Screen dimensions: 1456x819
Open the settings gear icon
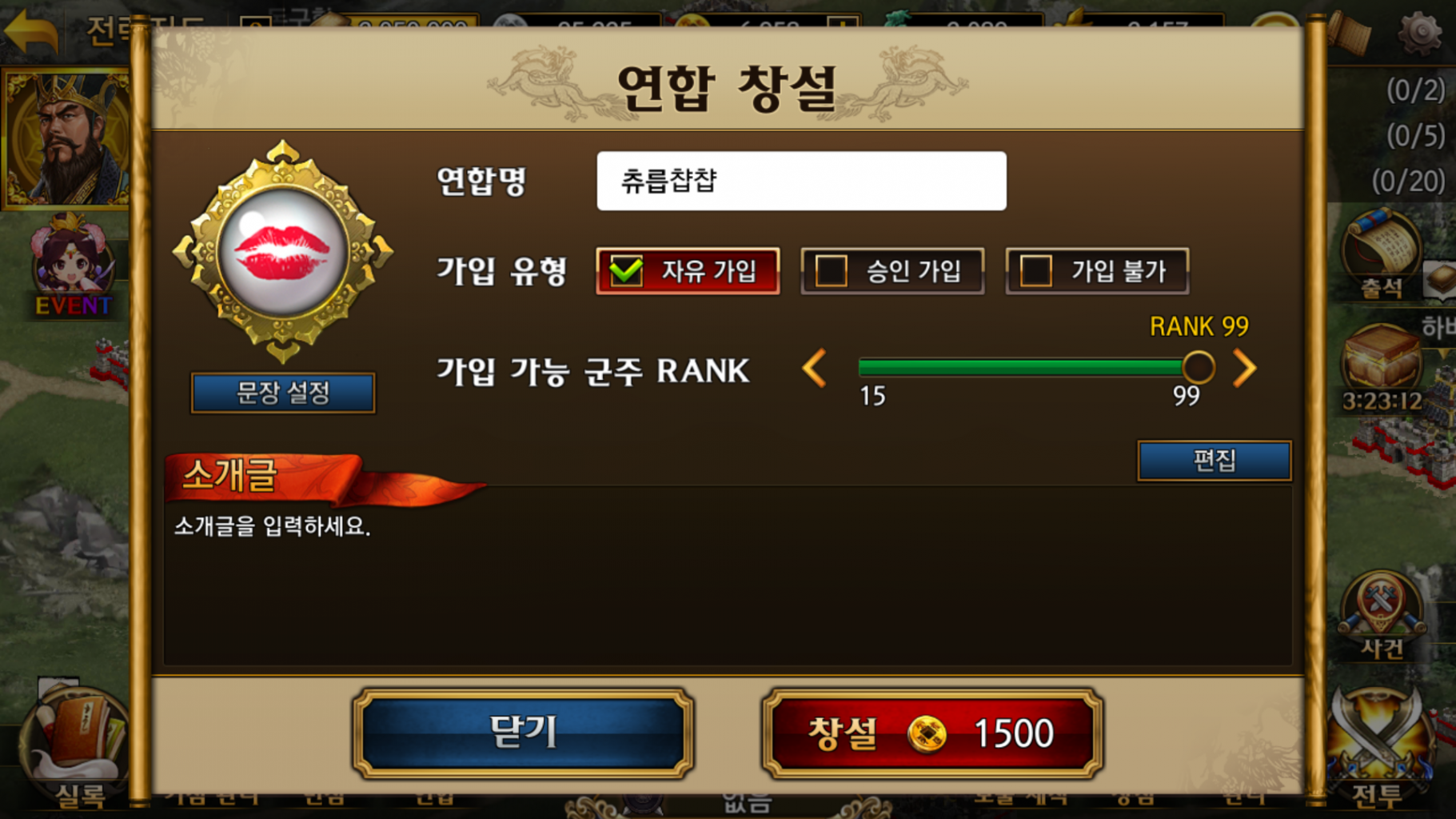[1420, 32]
